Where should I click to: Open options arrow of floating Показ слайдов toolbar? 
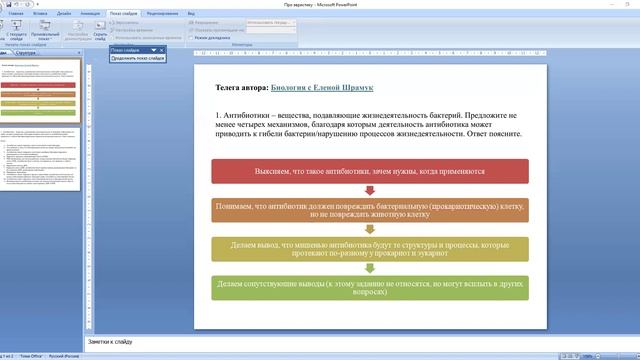tap(154, 50)
